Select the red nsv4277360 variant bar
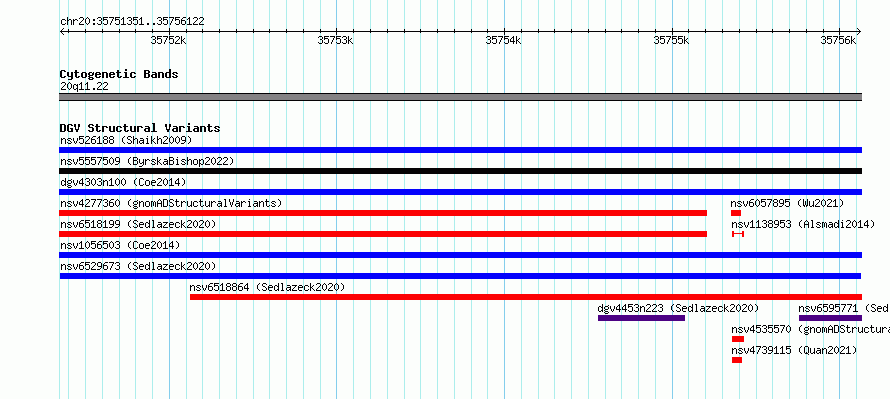The height and width of the screenshot is (399, 890). click(383, 213)
